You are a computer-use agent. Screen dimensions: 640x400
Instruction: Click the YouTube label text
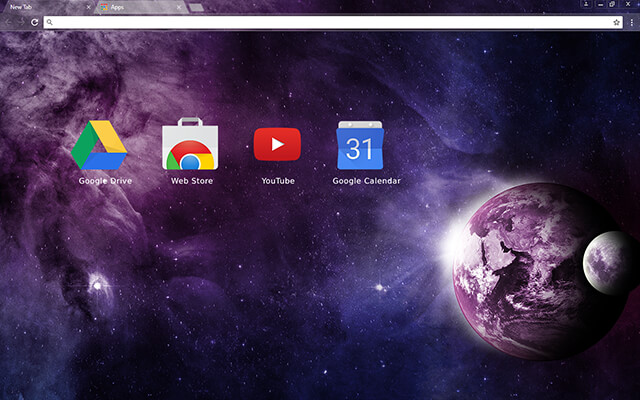click(278, 181)
